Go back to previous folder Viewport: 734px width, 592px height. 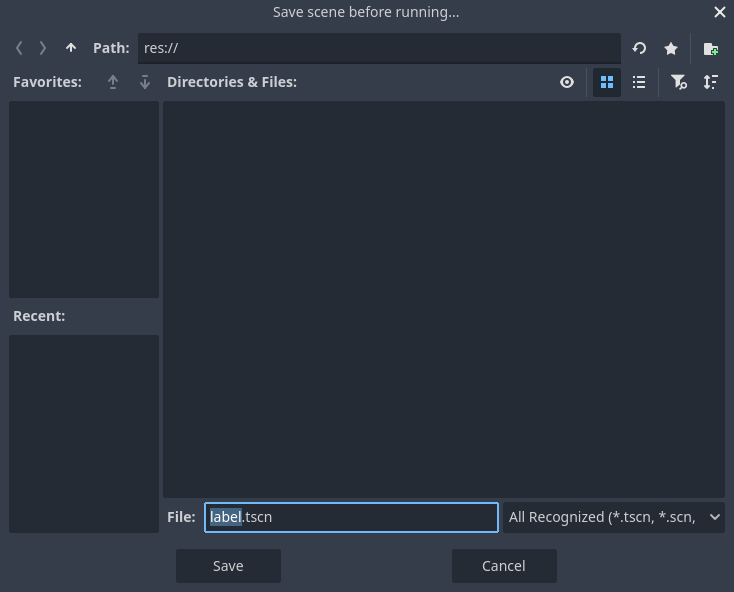click(x=19, y=48)
